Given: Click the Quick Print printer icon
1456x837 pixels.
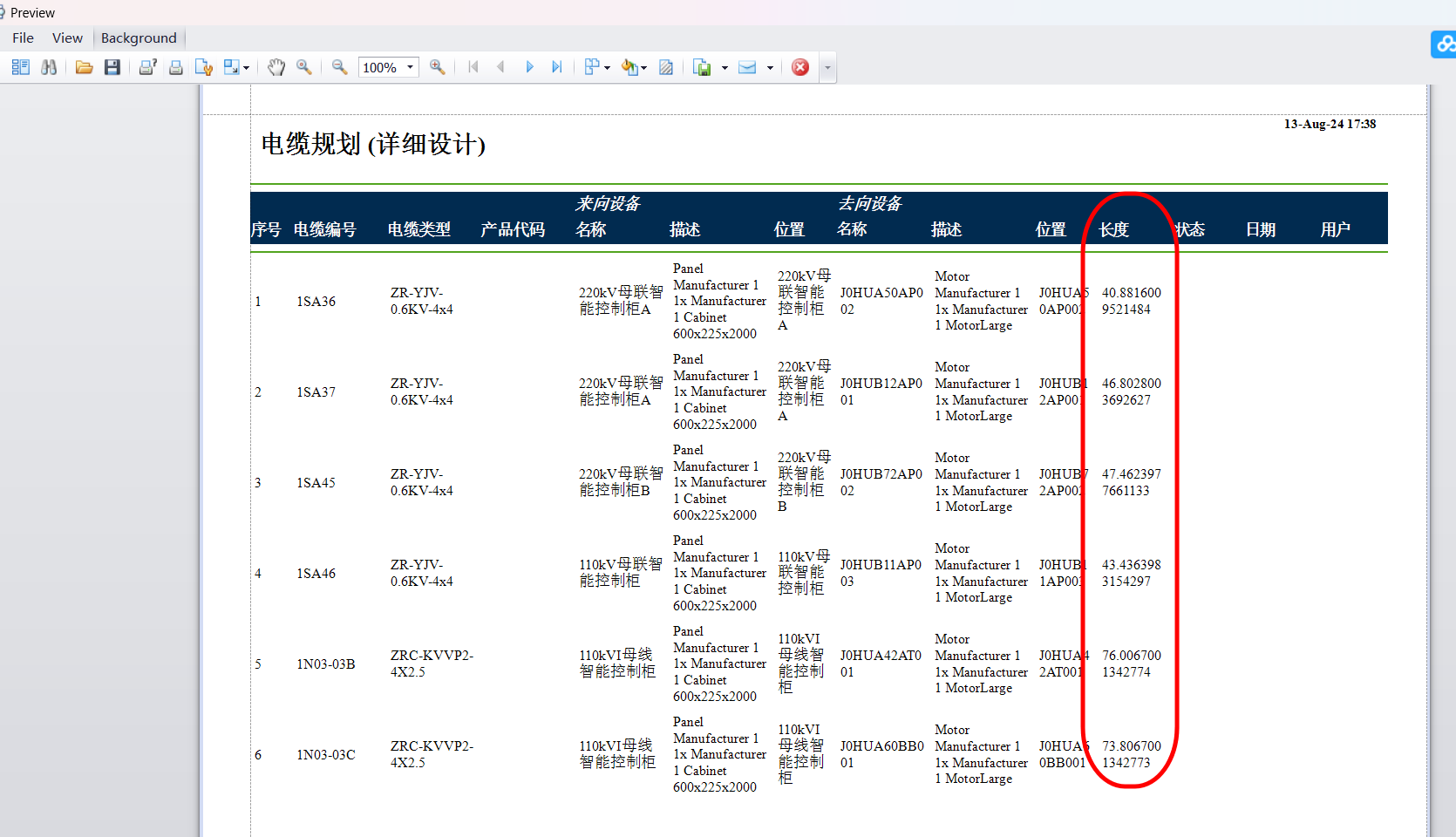Looking at the screenshot, I should coord(176,67).
